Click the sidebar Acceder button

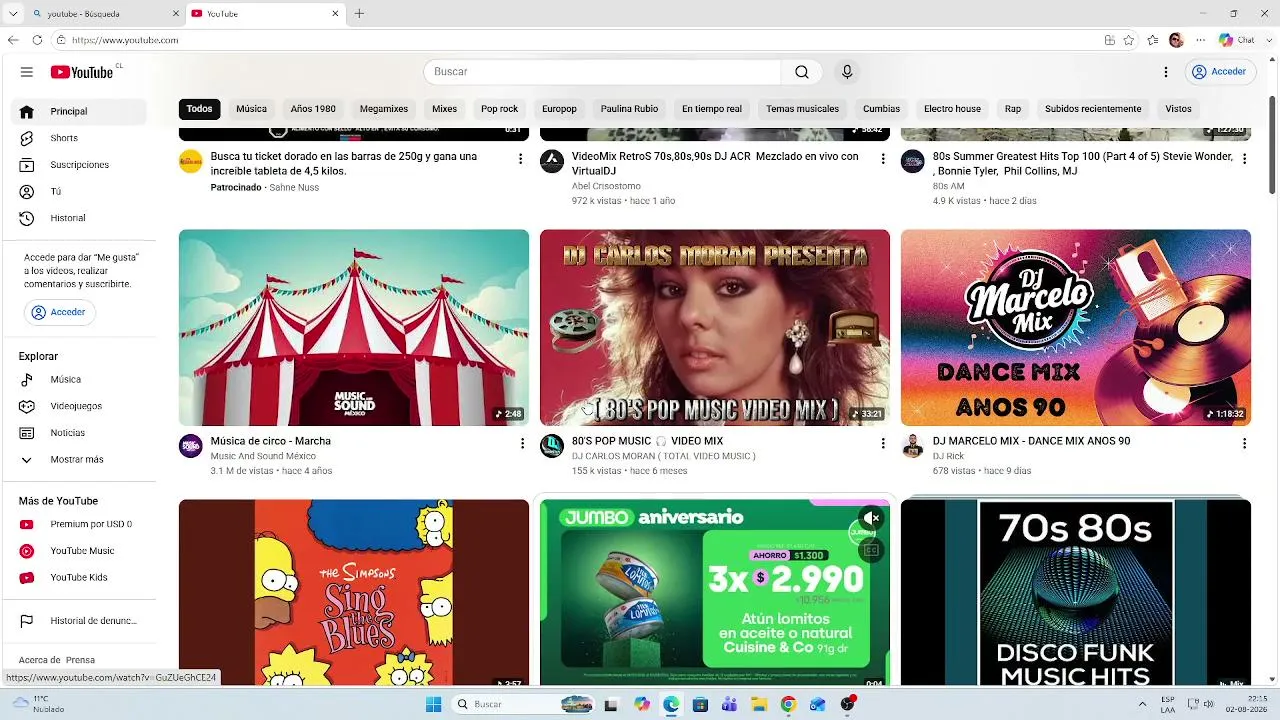[59, 312]
